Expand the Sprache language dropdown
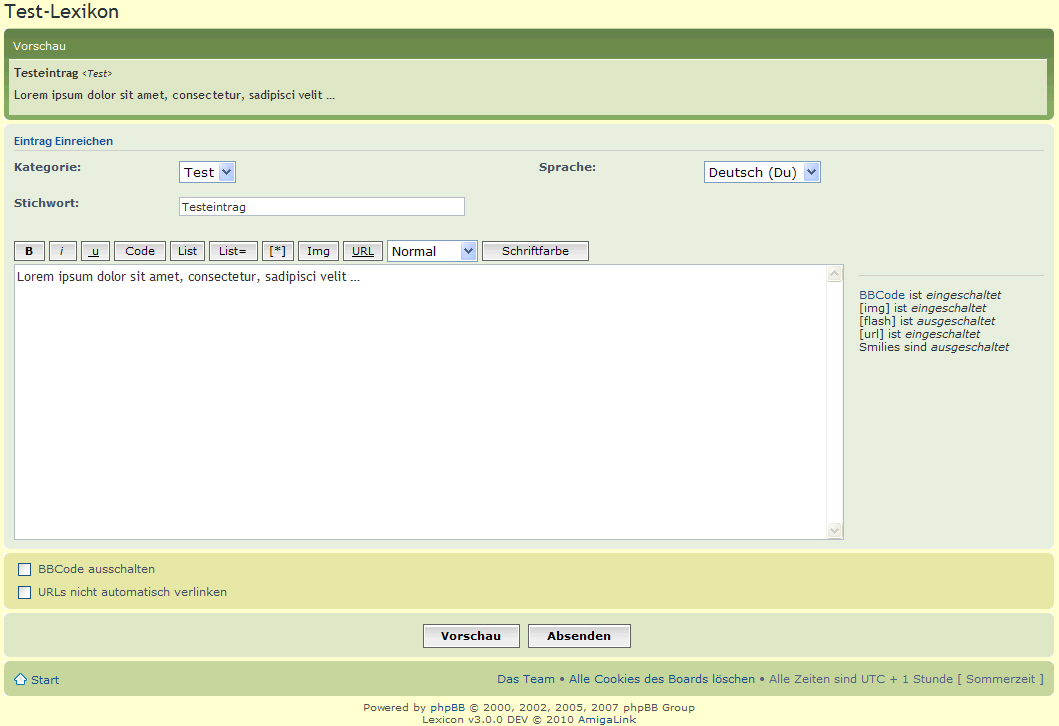This screenshot has width=1059, height=726. pos(762,172)
